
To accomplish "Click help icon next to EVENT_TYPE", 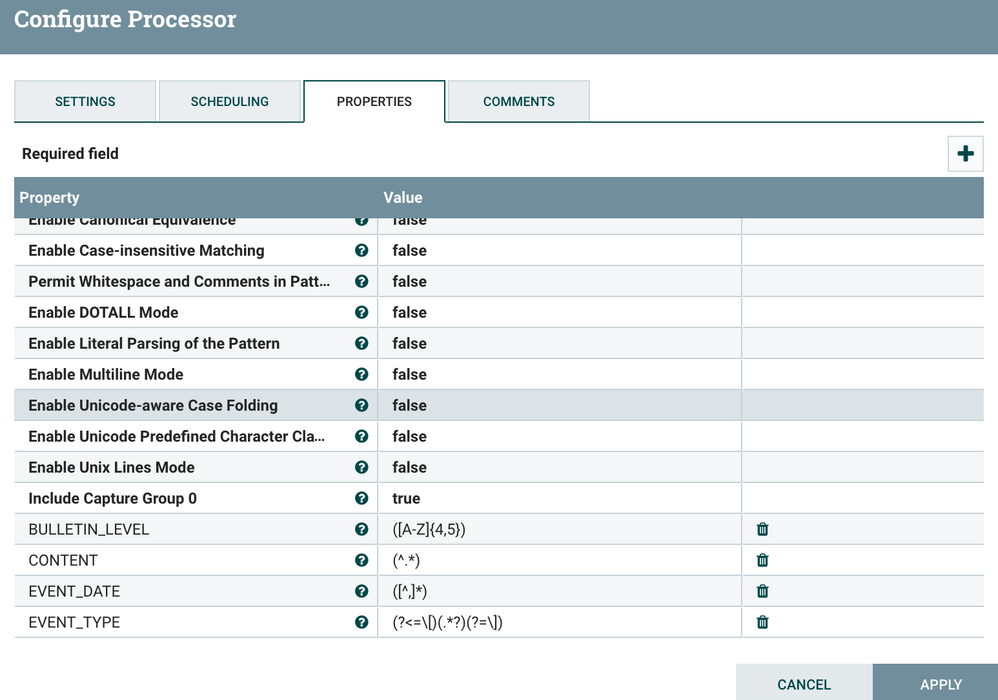I will tap(362, 622).
